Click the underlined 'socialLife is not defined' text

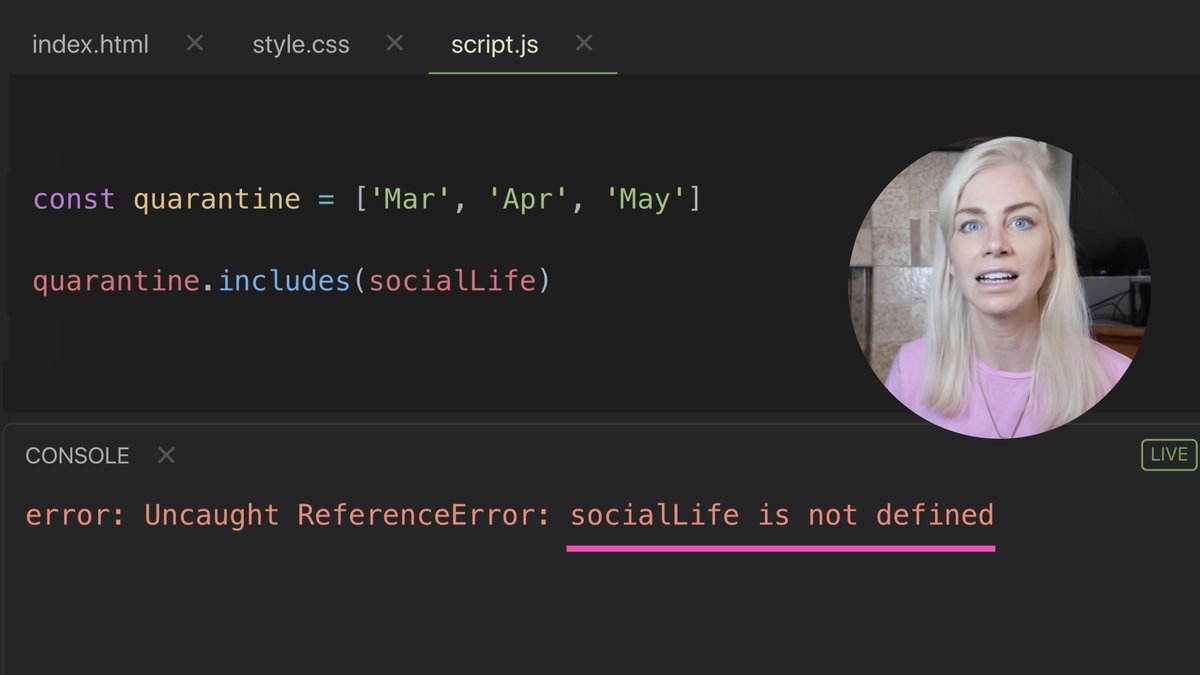tap(781, 514)
